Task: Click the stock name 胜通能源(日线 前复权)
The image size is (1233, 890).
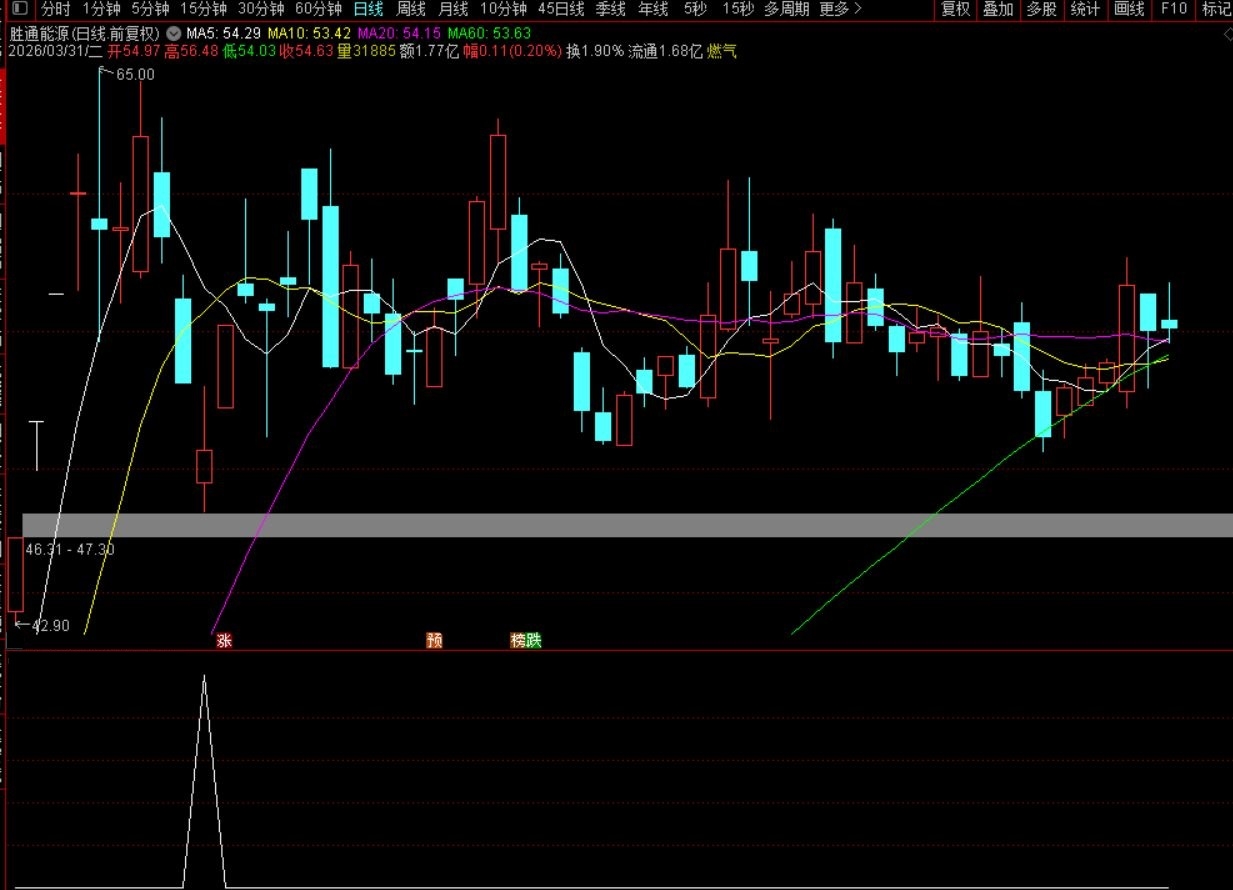Action: click(x=86, y=33)
